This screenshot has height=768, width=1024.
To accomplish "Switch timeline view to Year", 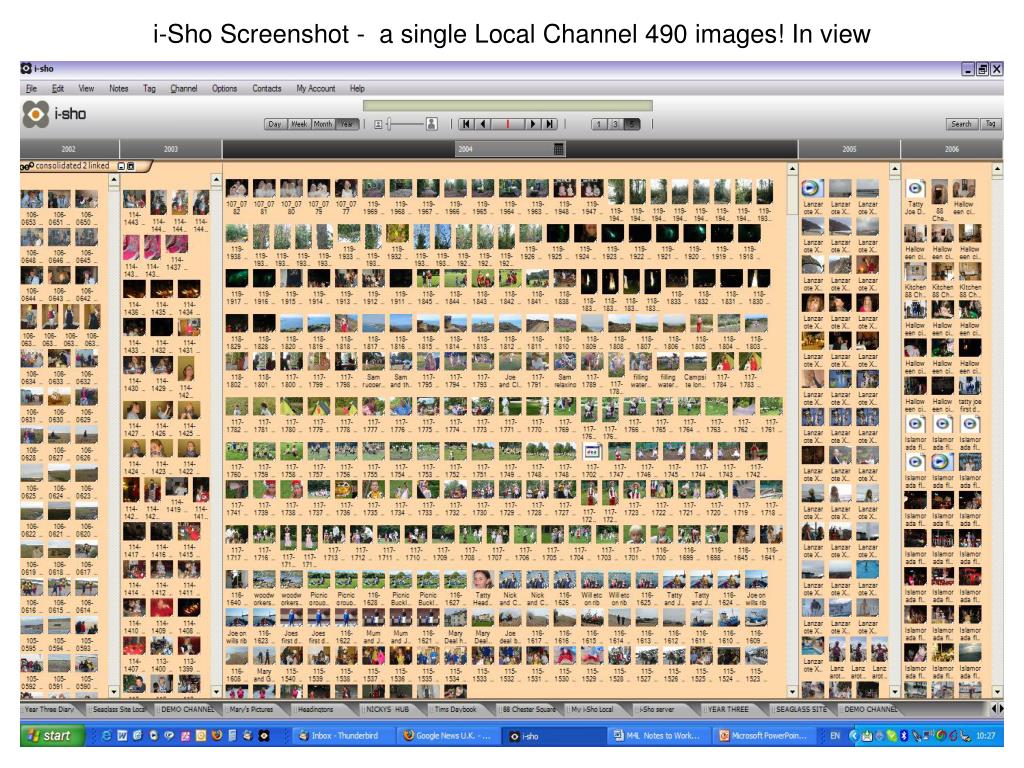I will point(347,124).
